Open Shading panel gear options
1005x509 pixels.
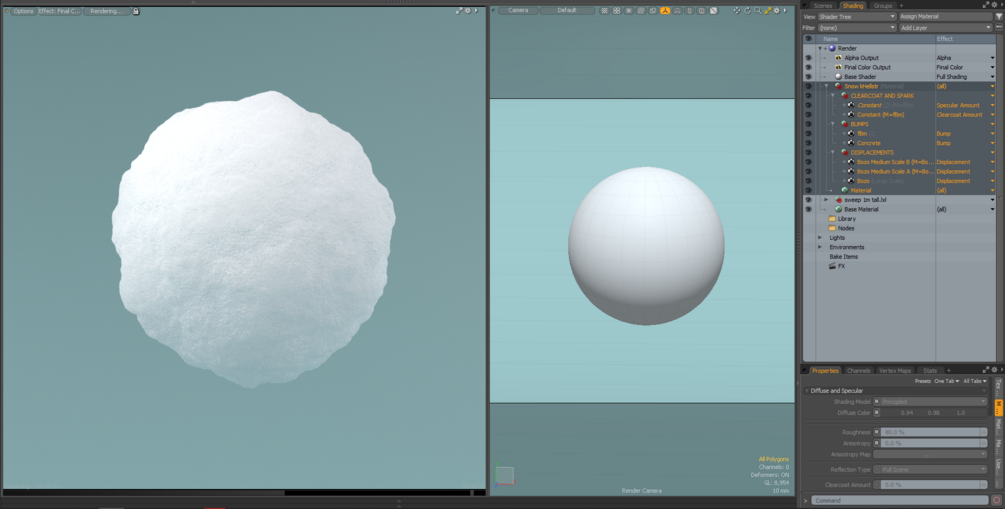994,5
